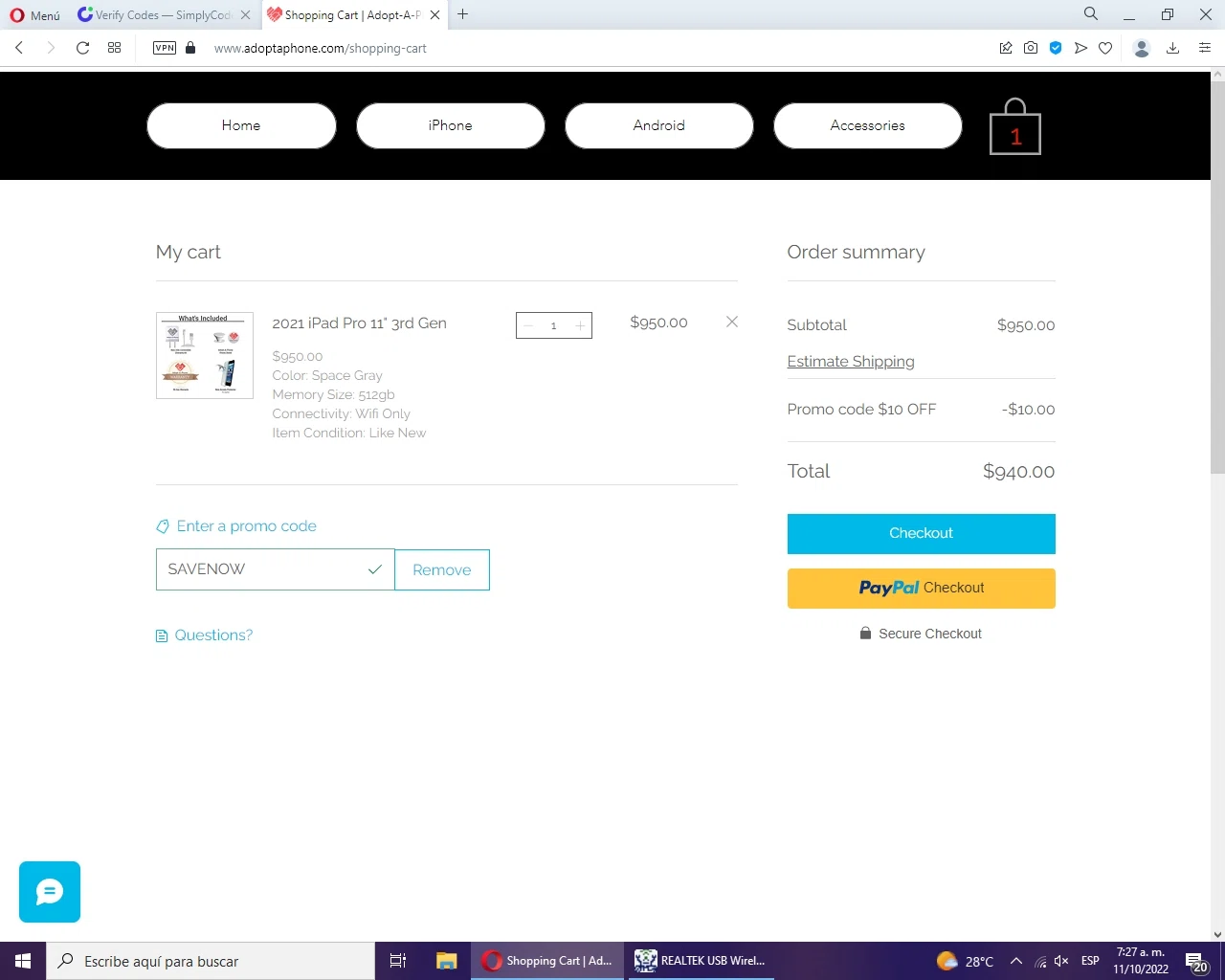Open the Windows Start button

(23, 961)
